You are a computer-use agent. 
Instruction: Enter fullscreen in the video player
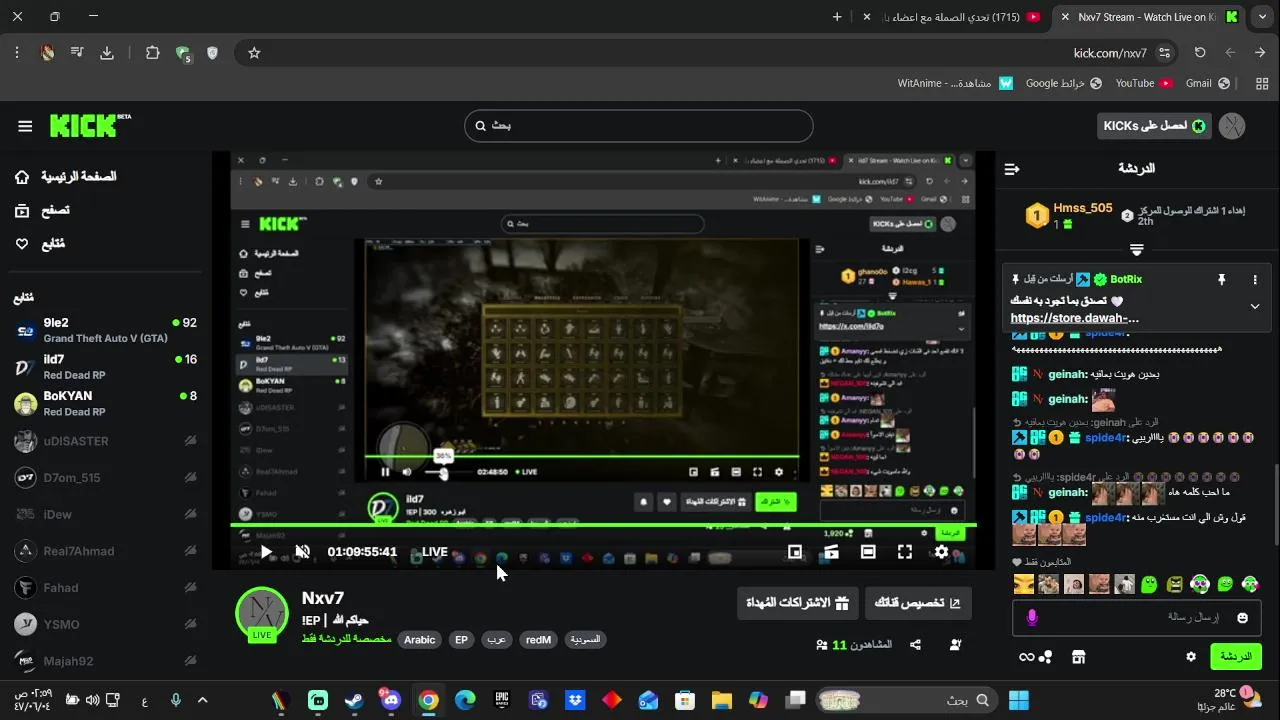click(x=905, y=551)
